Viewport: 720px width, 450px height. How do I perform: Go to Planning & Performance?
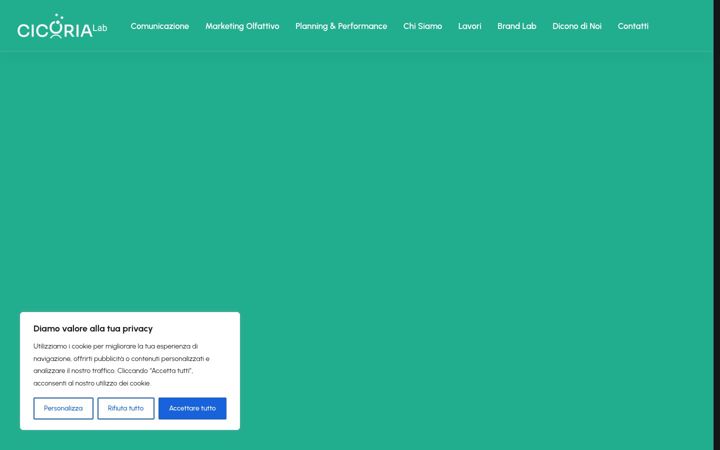click(341, 26)
